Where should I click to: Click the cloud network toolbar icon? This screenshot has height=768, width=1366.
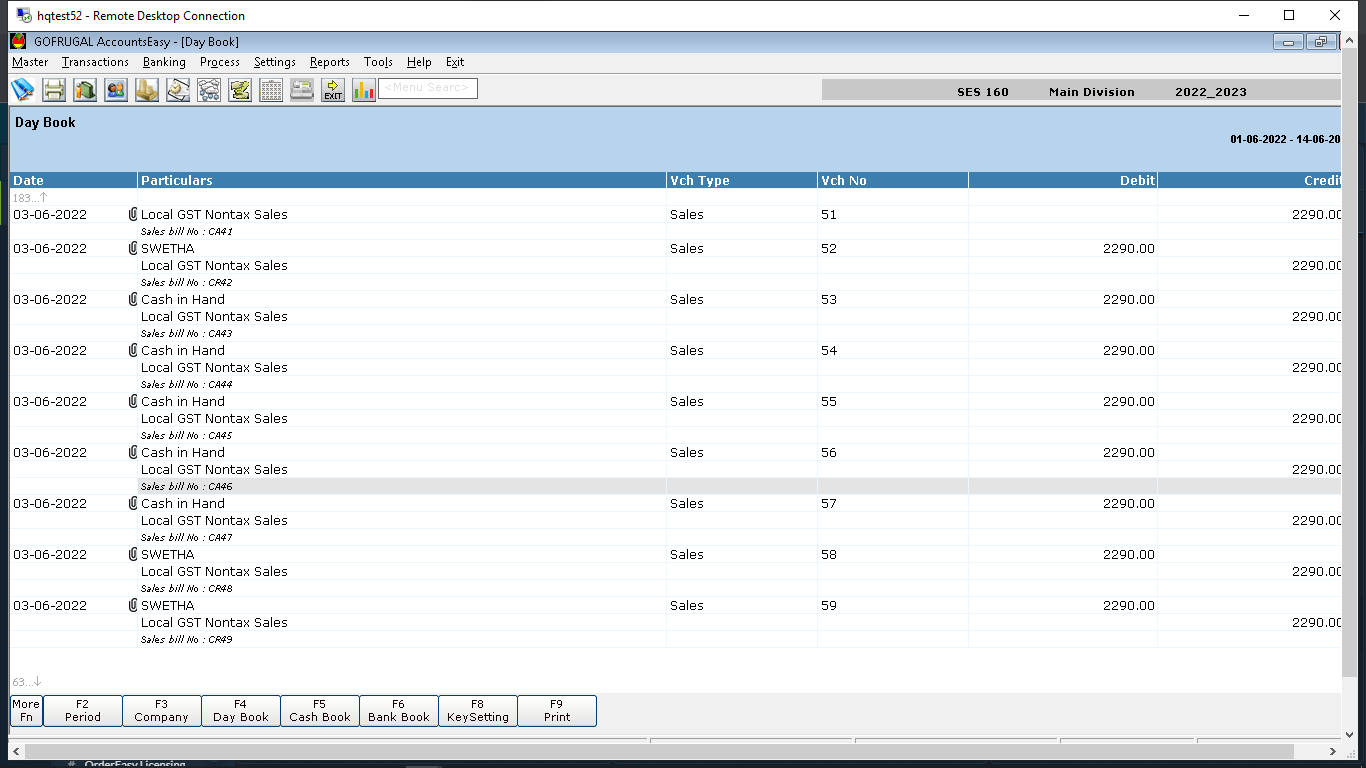click(x=209, y=90)
